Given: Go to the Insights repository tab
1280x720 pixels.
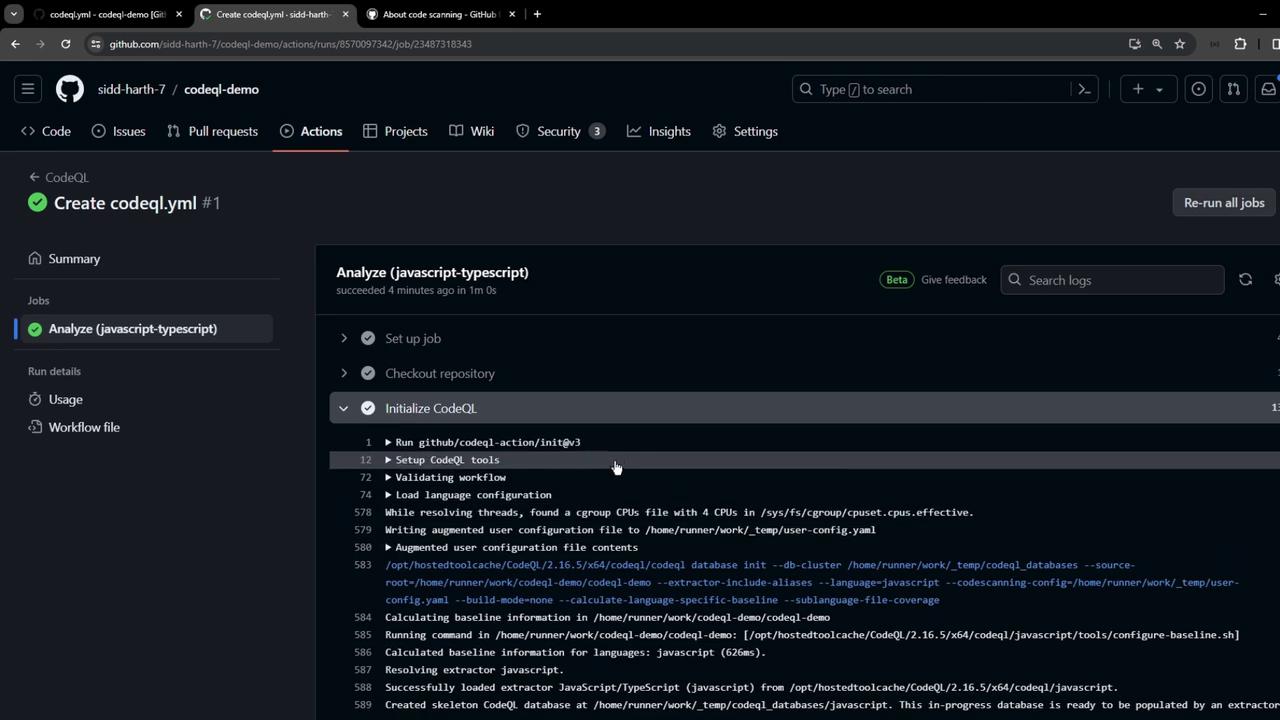Looking at the screenshot, I should [x=659, y=131].
